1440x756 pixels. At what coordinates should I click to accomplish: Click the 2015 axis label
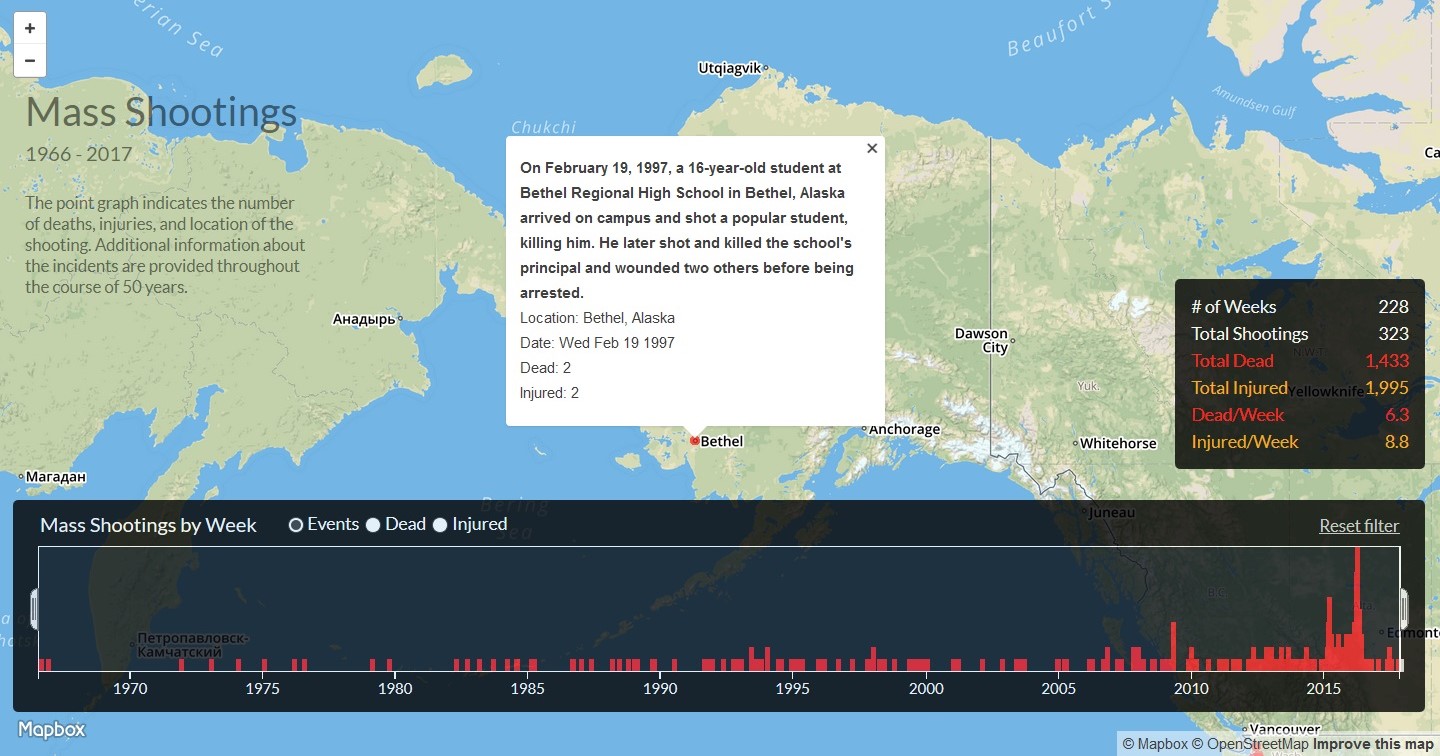(x=1323, y=688)
